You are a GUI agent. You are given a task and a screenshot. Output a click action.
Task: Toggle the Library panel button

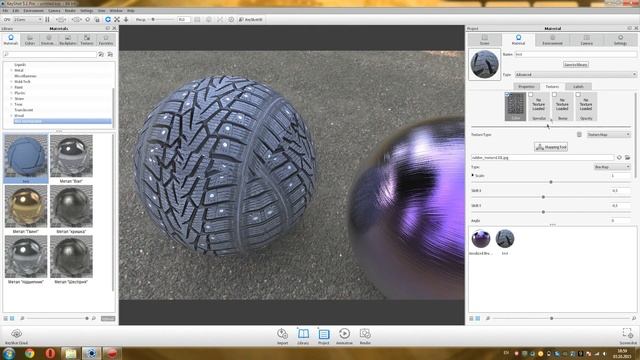(303, 336)
